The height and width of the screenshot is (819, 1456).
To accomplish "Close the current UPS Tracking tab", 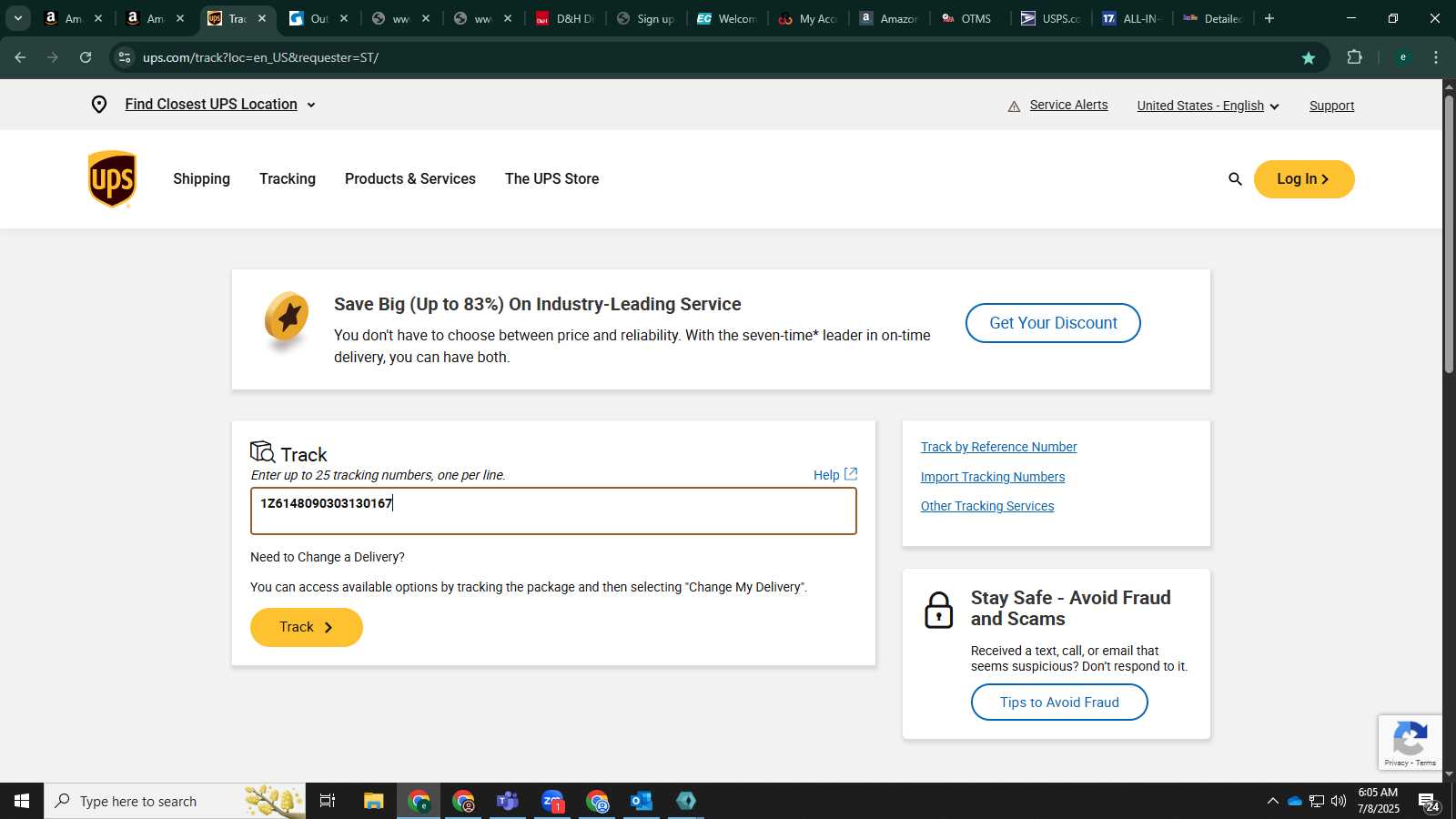I will tap(262, 18).
